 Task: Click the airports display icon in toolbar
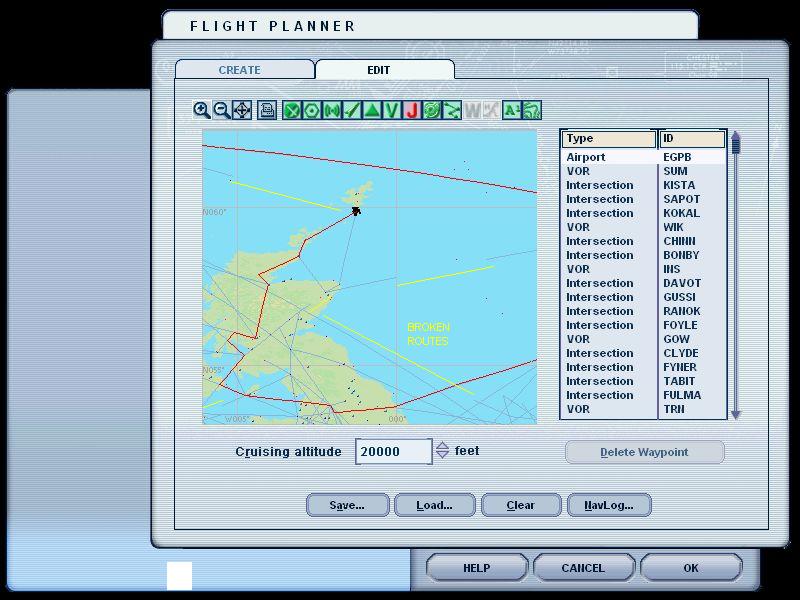click(x=292, y=110)
